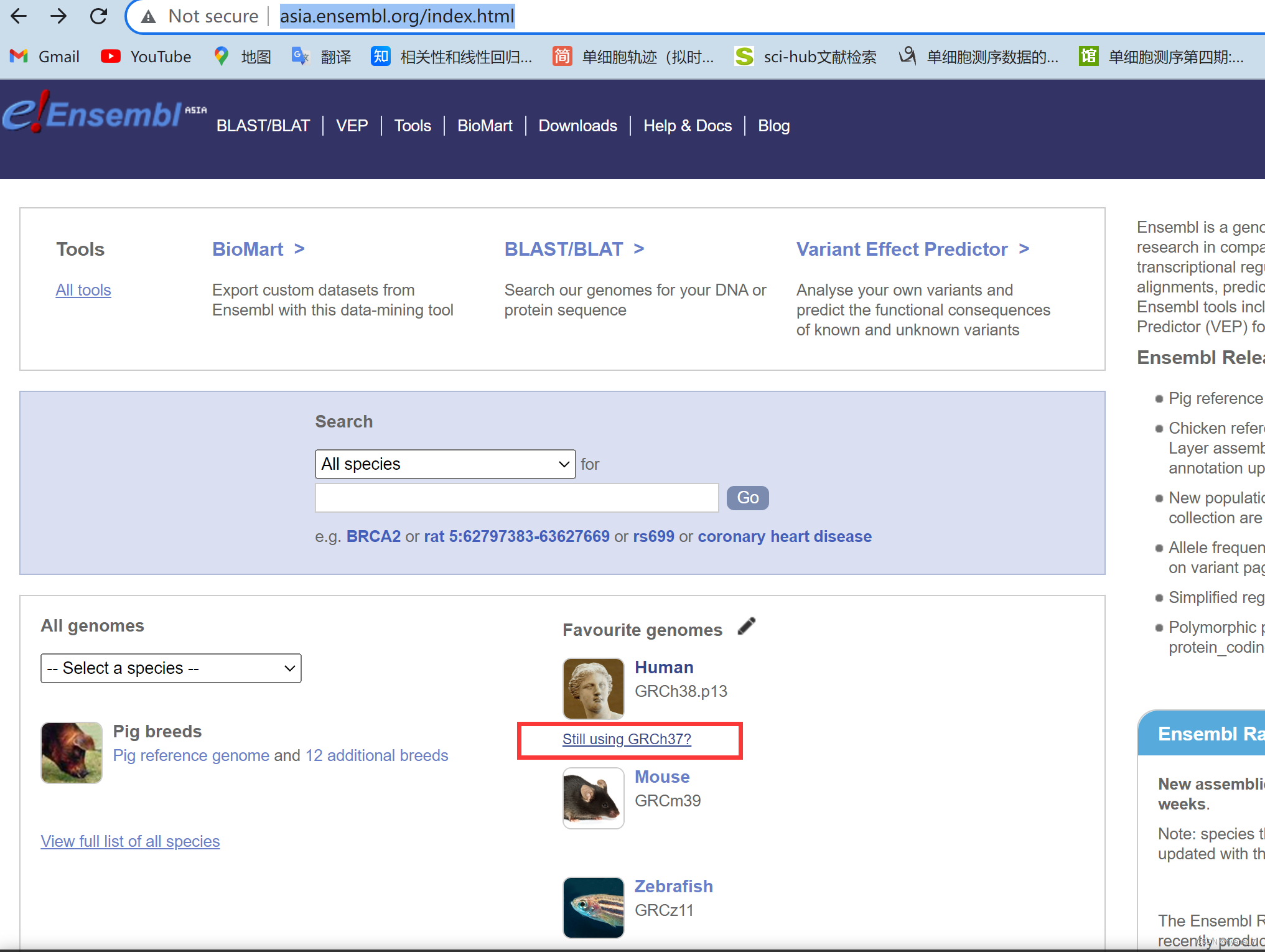This screenshot has width=1265, height=952.
Task: Click the browser reload icon
Action: point(98,16)
